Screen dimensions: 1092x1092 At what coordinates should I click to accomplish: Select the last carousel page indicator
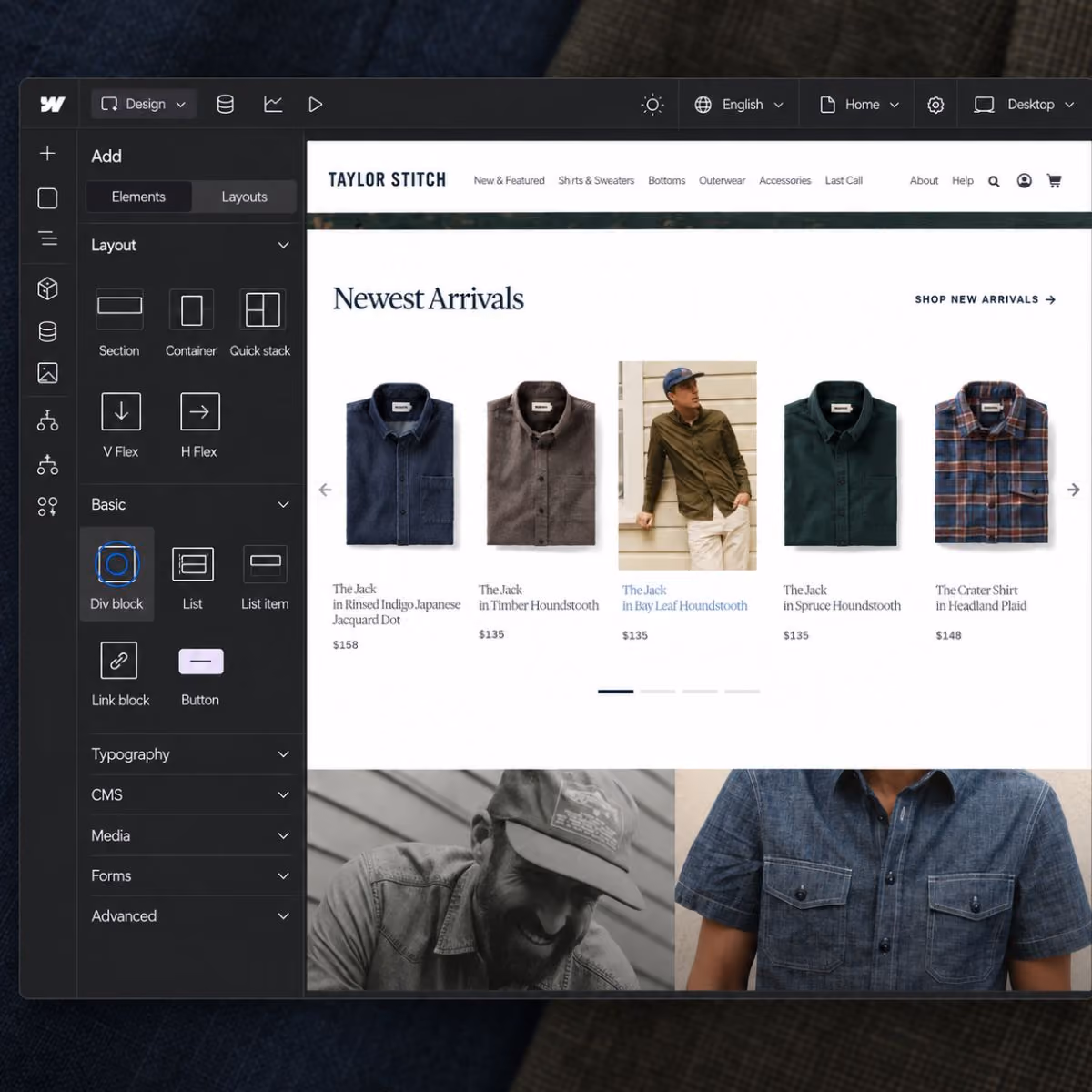coord(742,692)
